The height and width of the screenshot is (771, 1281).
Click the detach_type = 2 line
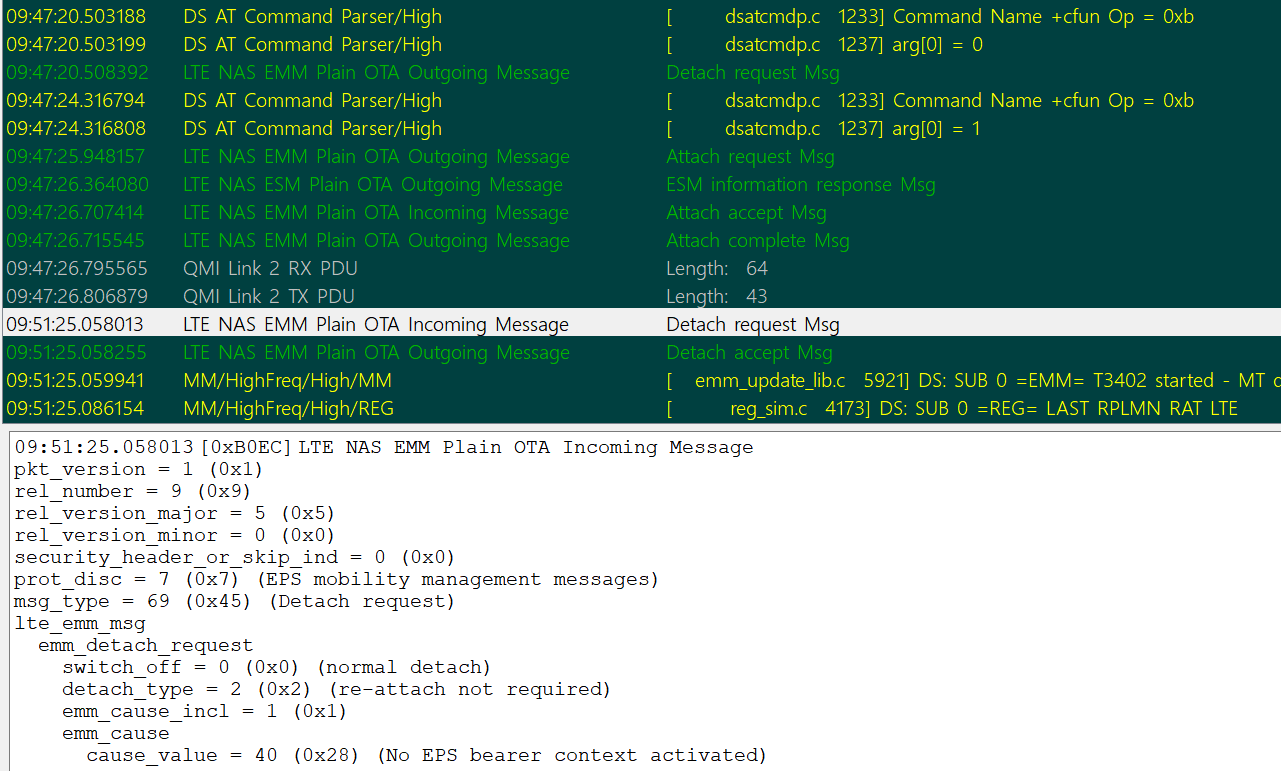coord(336,689)
